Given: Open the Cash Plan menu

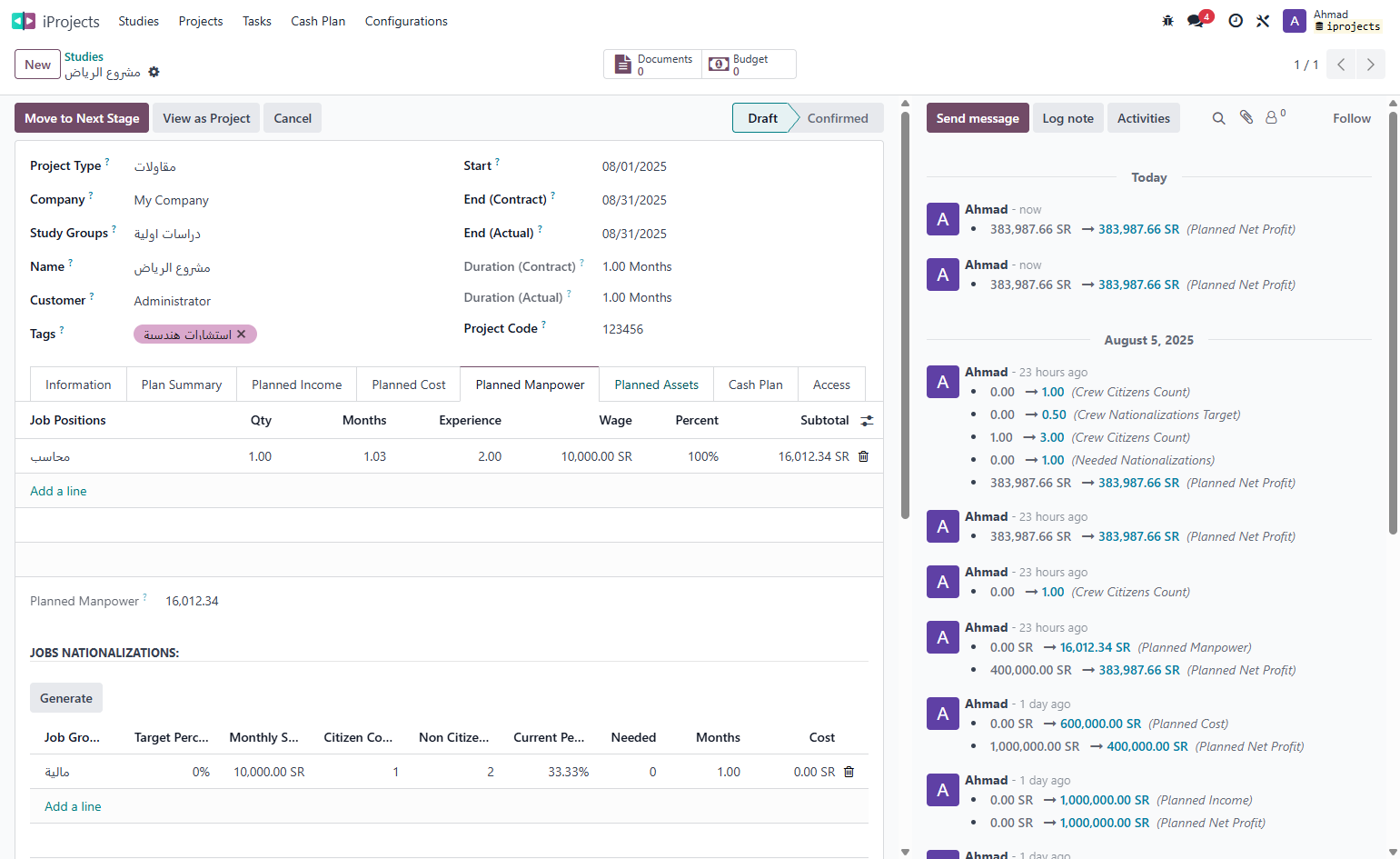Looking at the screenshot, I should (318, 21).
